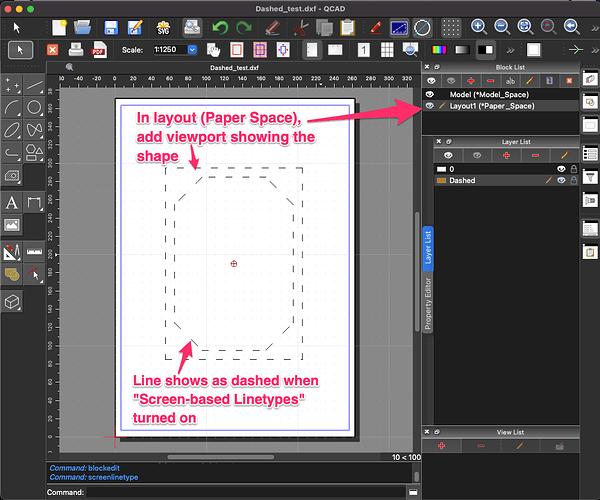Viewport: 600px width, 500px height.
Task: Set landscape paper orientation
Action: pos(335,50)
